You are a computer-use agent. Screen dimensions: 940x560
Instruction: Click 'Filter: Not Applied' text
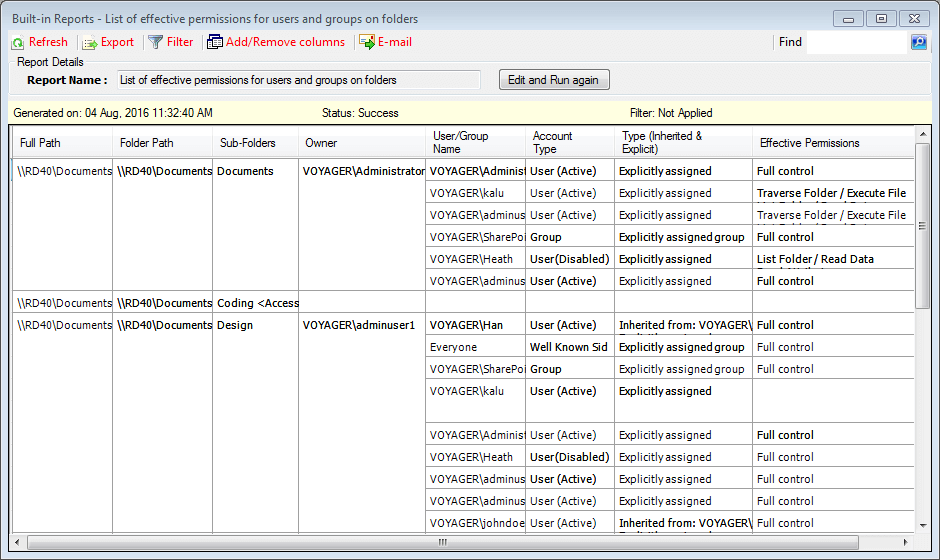click(671, 113)
